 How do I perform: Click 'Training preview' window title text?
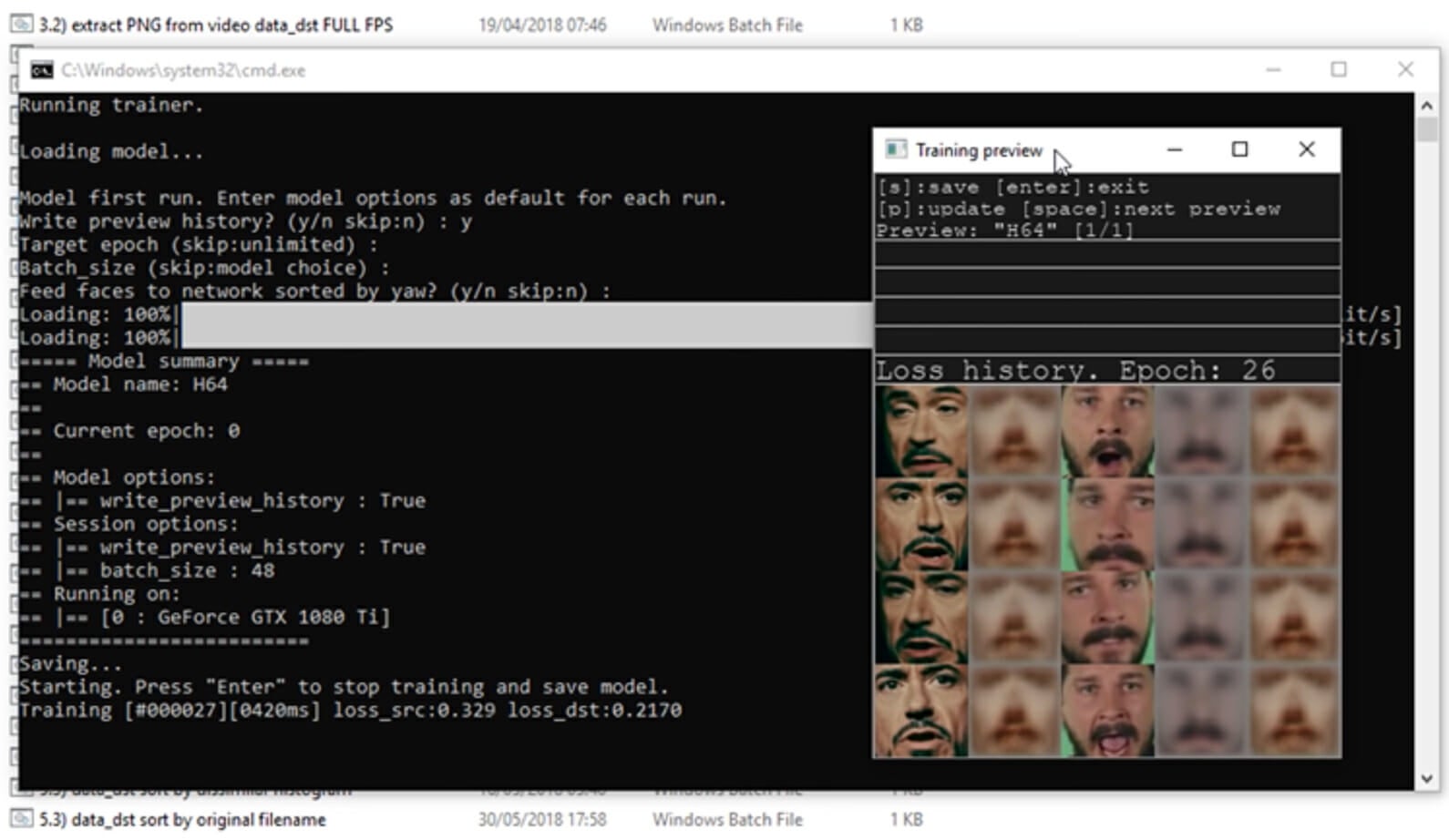pos(979,150)
